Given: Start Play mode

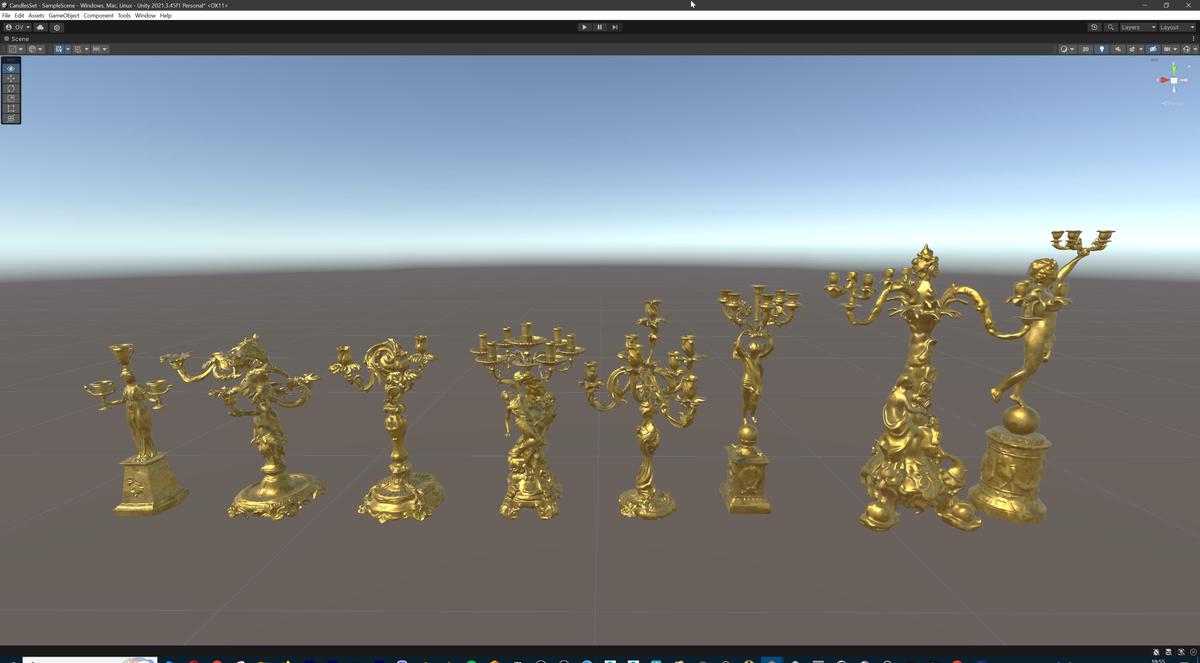Looking at the screenshot, I should point(584,27).
